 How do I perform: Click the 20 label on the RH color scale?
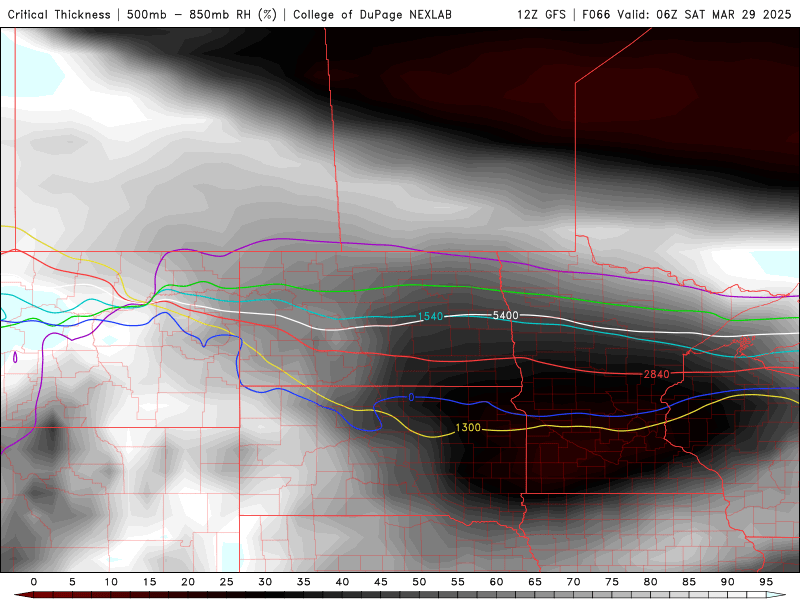(x=188, y=582)
